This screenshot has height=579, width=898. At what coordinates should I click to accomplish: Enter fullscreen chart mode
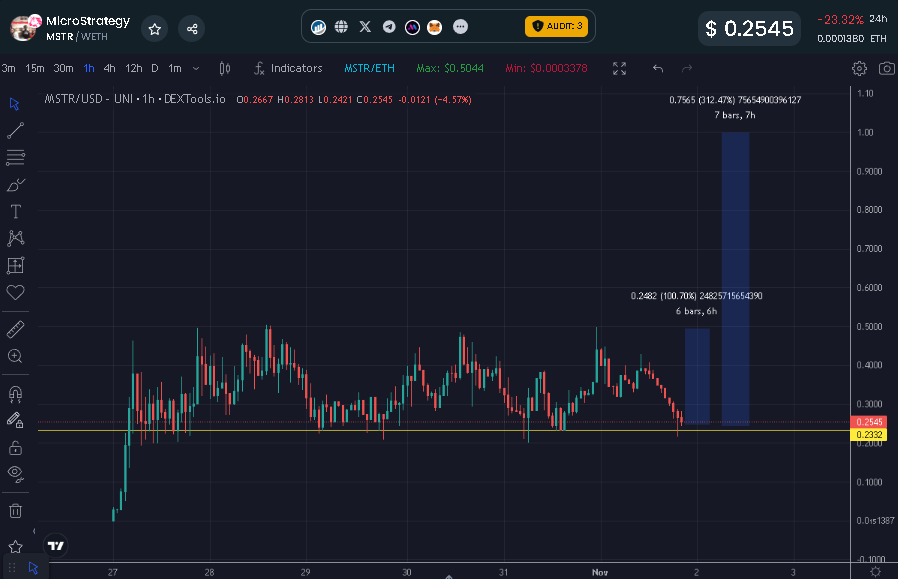pyautogui.click(x=619, y=69)
